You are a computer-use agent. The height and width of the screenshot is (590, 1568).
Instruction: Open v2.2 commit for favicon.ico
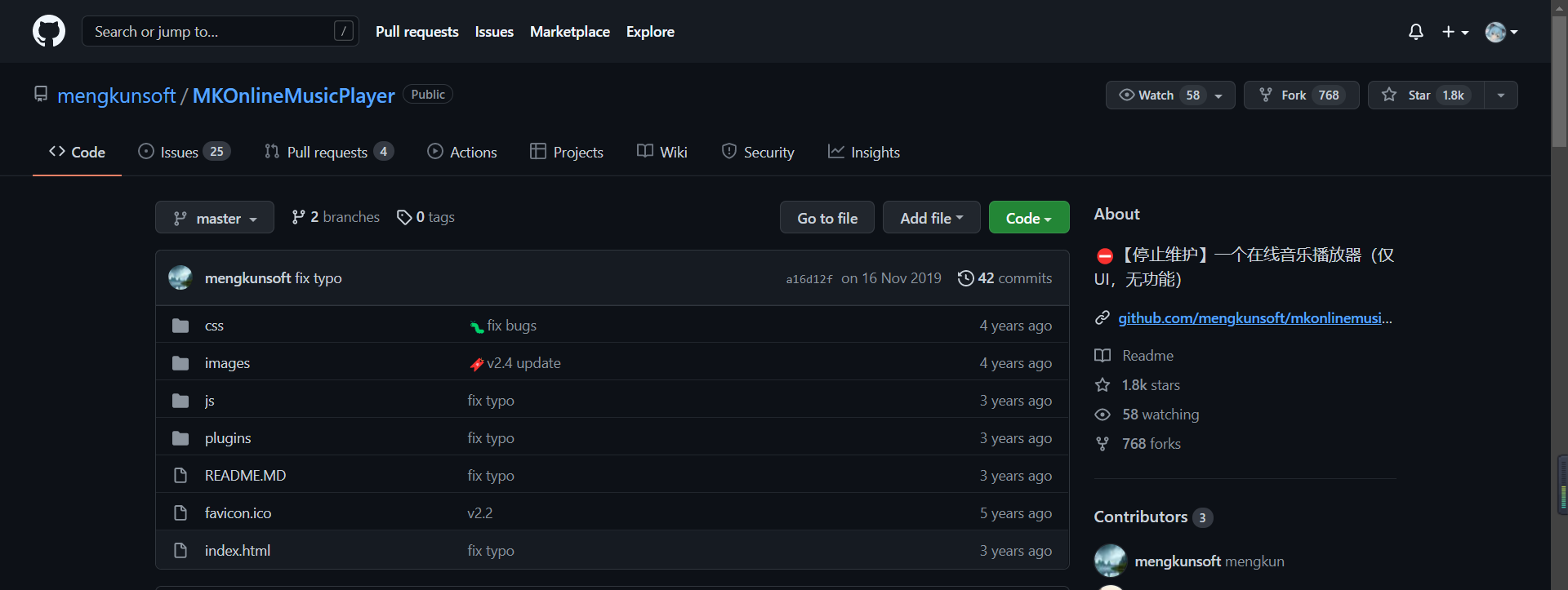pos(480,513)
